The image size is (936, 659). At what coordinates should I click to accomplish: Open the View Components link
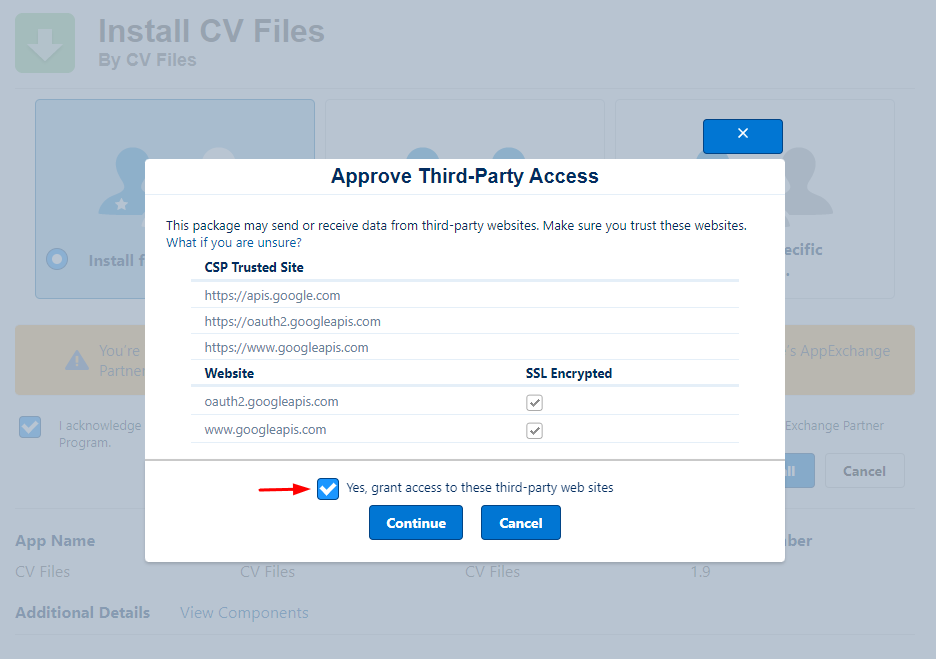point(244,612)
